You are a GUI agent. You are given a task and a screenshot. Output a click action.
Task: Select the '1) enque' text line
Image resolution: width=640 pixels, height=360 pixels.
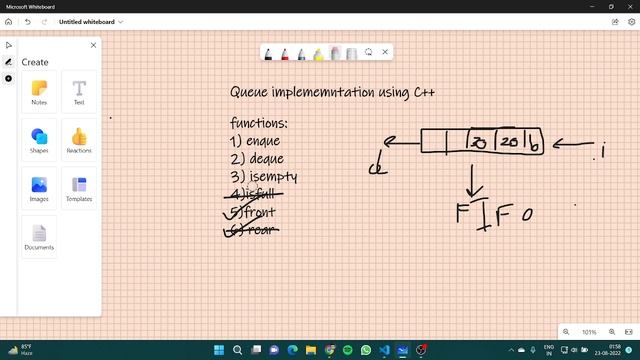click(x=255, y=141)
